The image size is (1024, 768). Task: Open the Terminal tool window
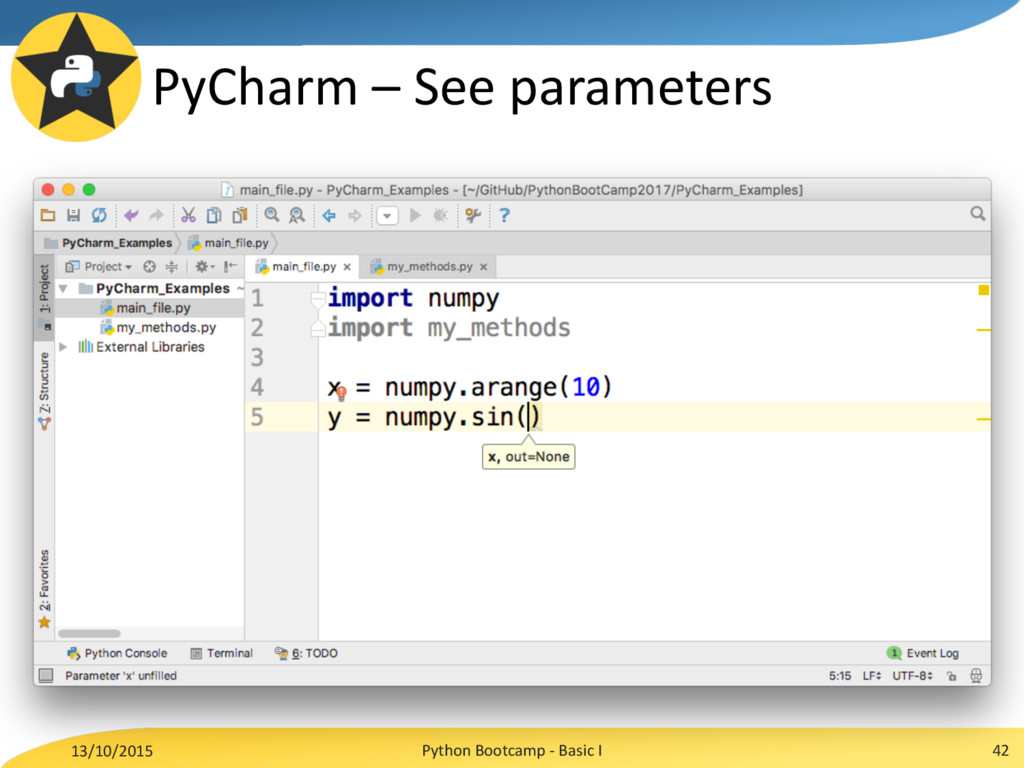tap(221, 653)
